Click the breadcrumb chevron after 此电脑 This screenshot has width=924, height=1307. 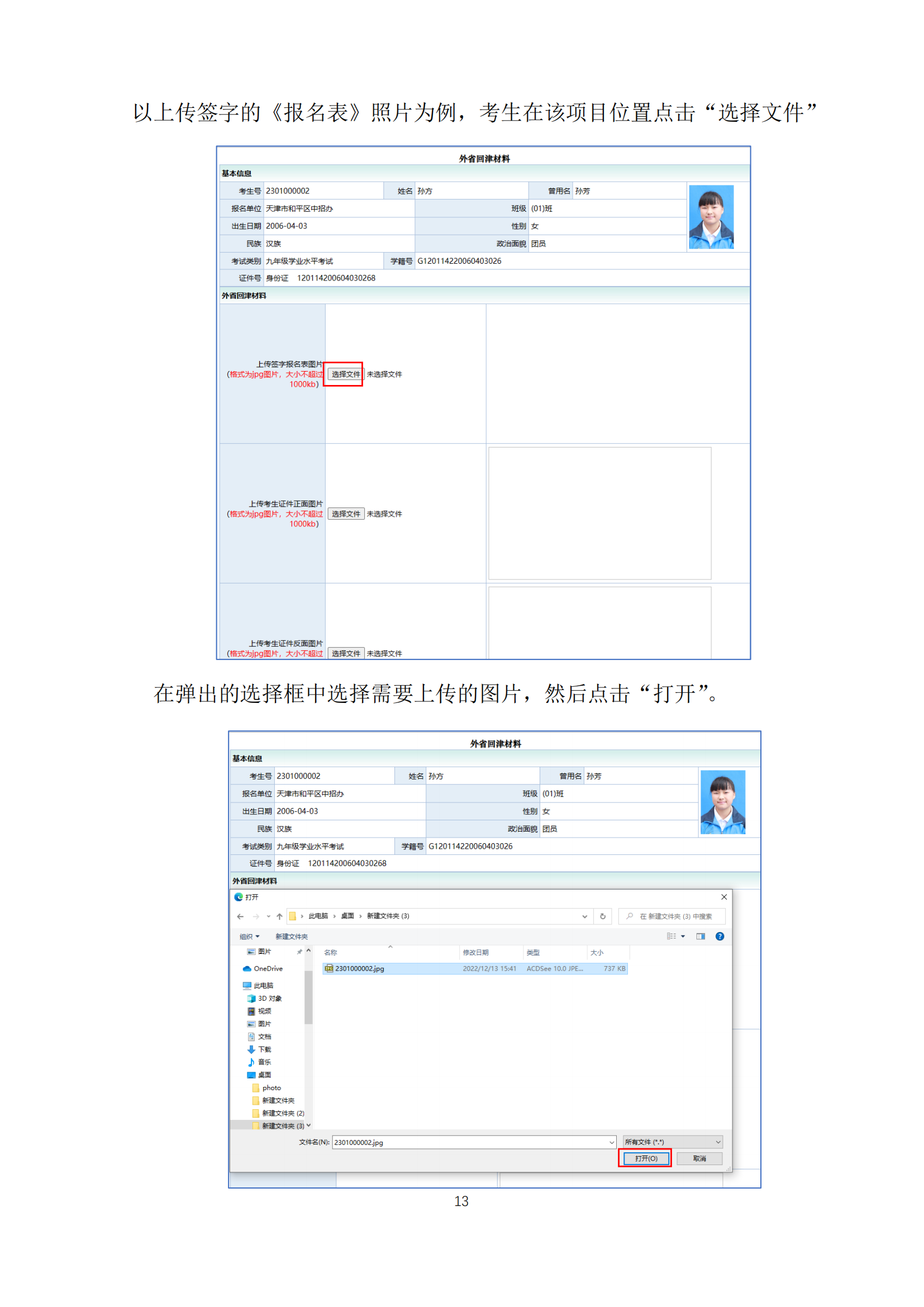coord(334,916)
